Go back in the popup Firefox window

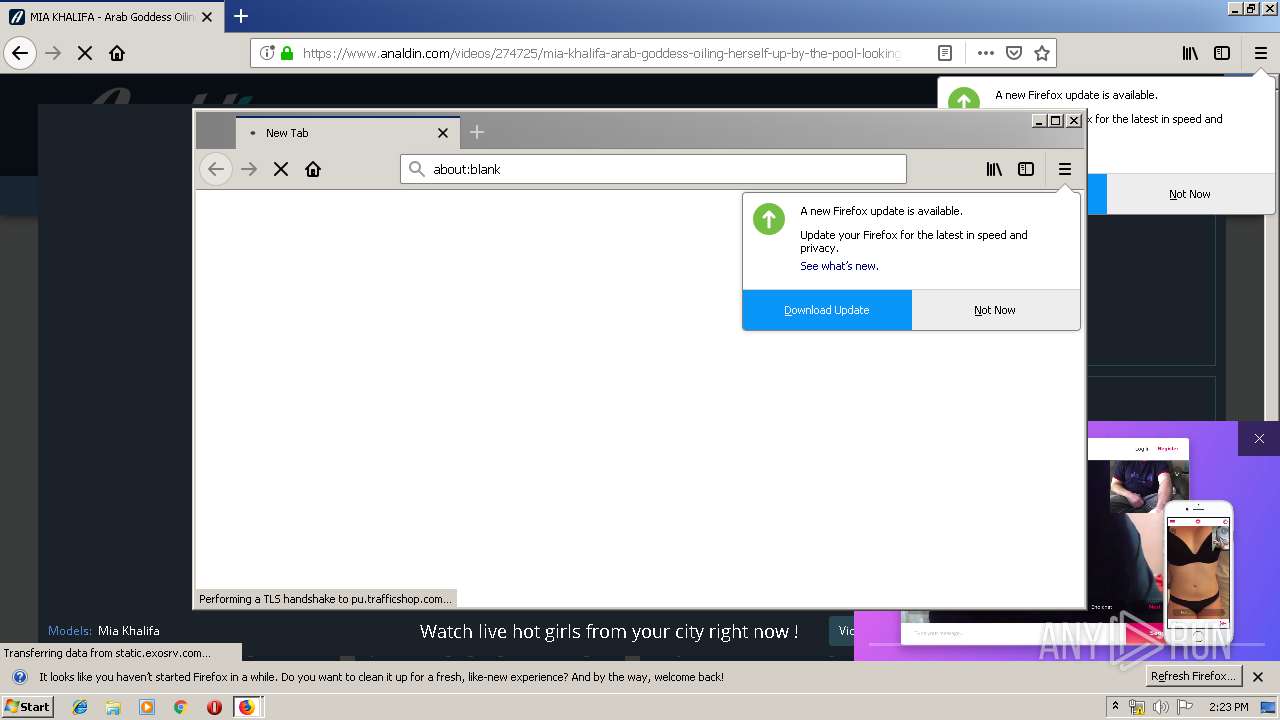click(x=216, y=169)
